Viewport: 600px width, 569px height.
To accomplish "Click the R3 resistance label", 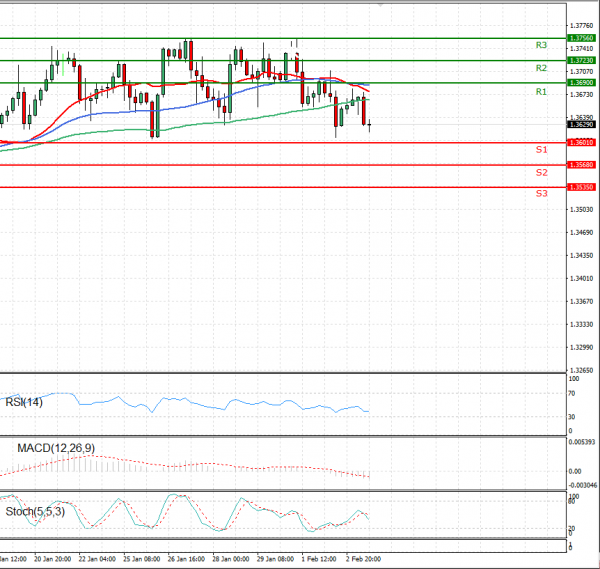I will (x=541, y=46).
